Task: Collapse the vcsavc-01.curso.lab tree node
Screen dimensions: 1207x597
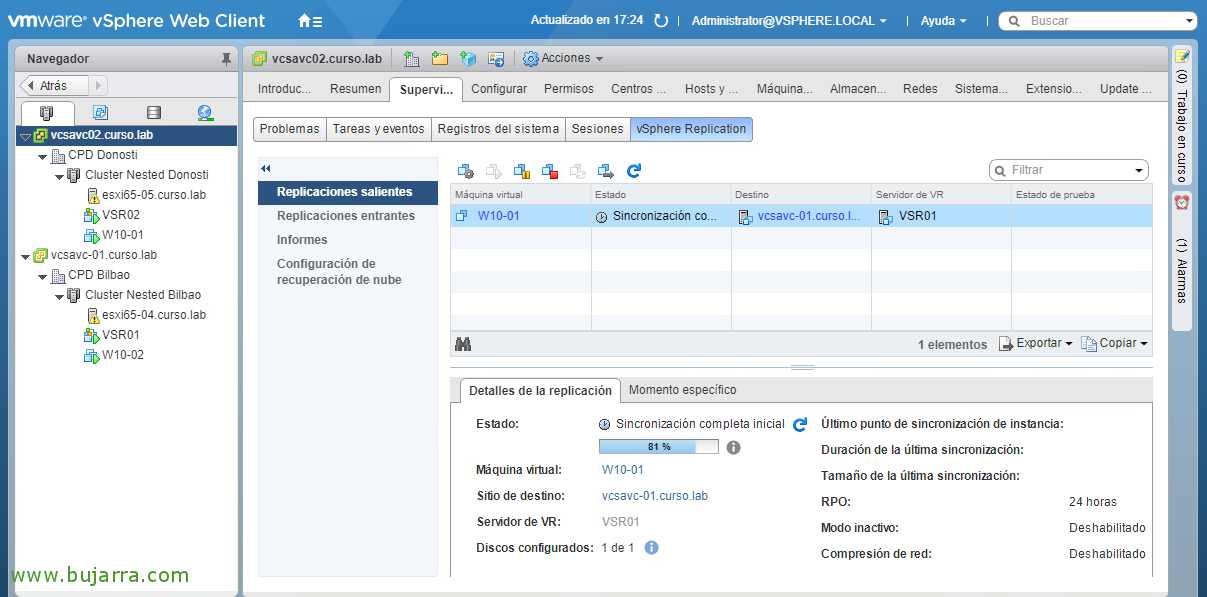Action: tap(26, 256)
